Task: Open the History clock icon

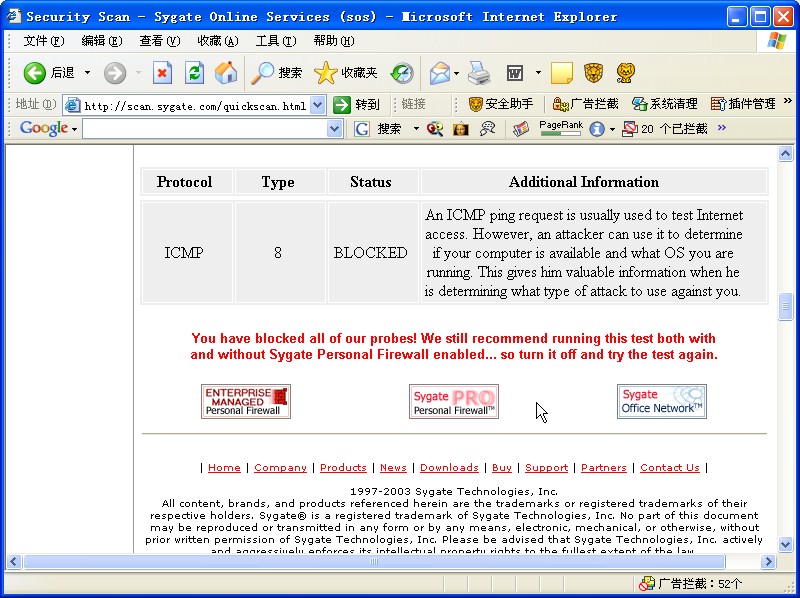Action: pyautogui.click(x=402, y=73)
